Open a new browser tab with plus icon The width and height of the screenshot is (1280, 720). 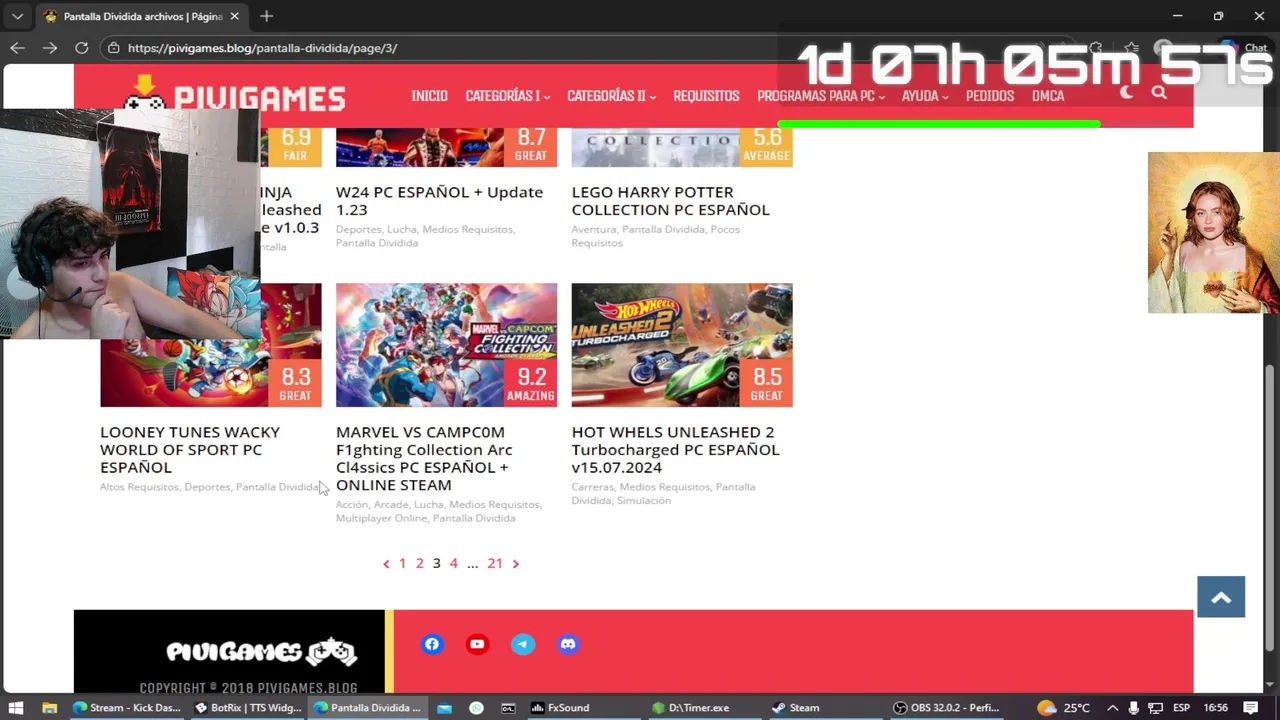(266, 16)
